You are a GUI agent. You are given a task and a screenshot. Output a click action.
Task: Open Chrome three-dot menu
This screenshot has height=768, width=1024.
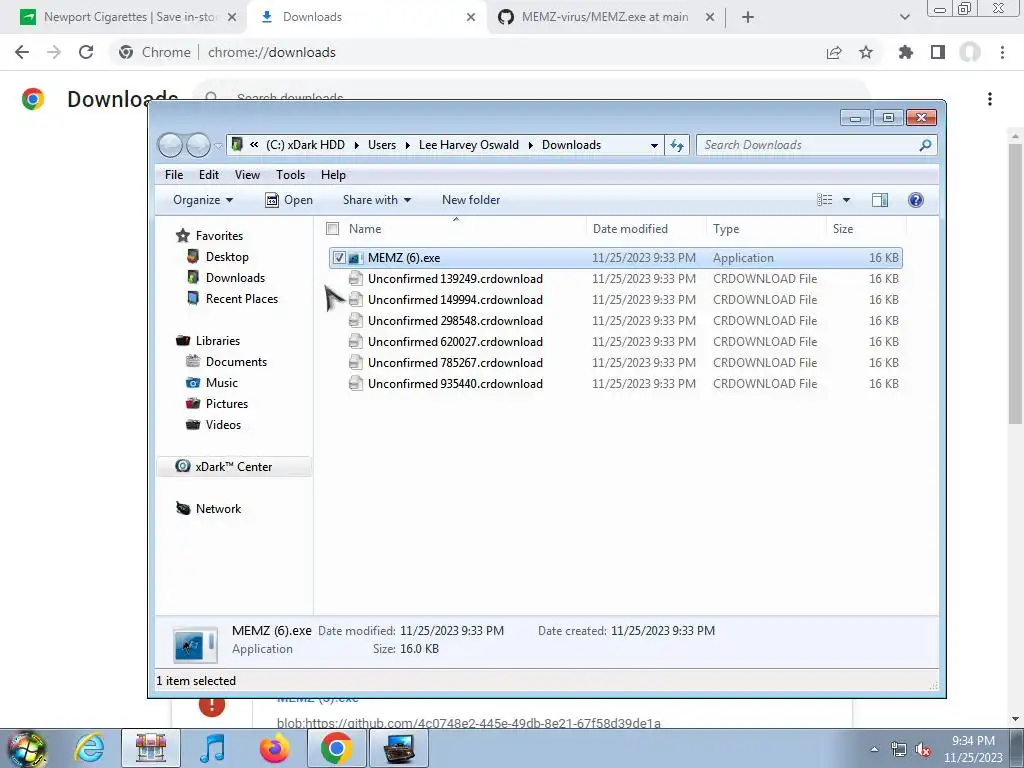click(x=1002, y=52)
